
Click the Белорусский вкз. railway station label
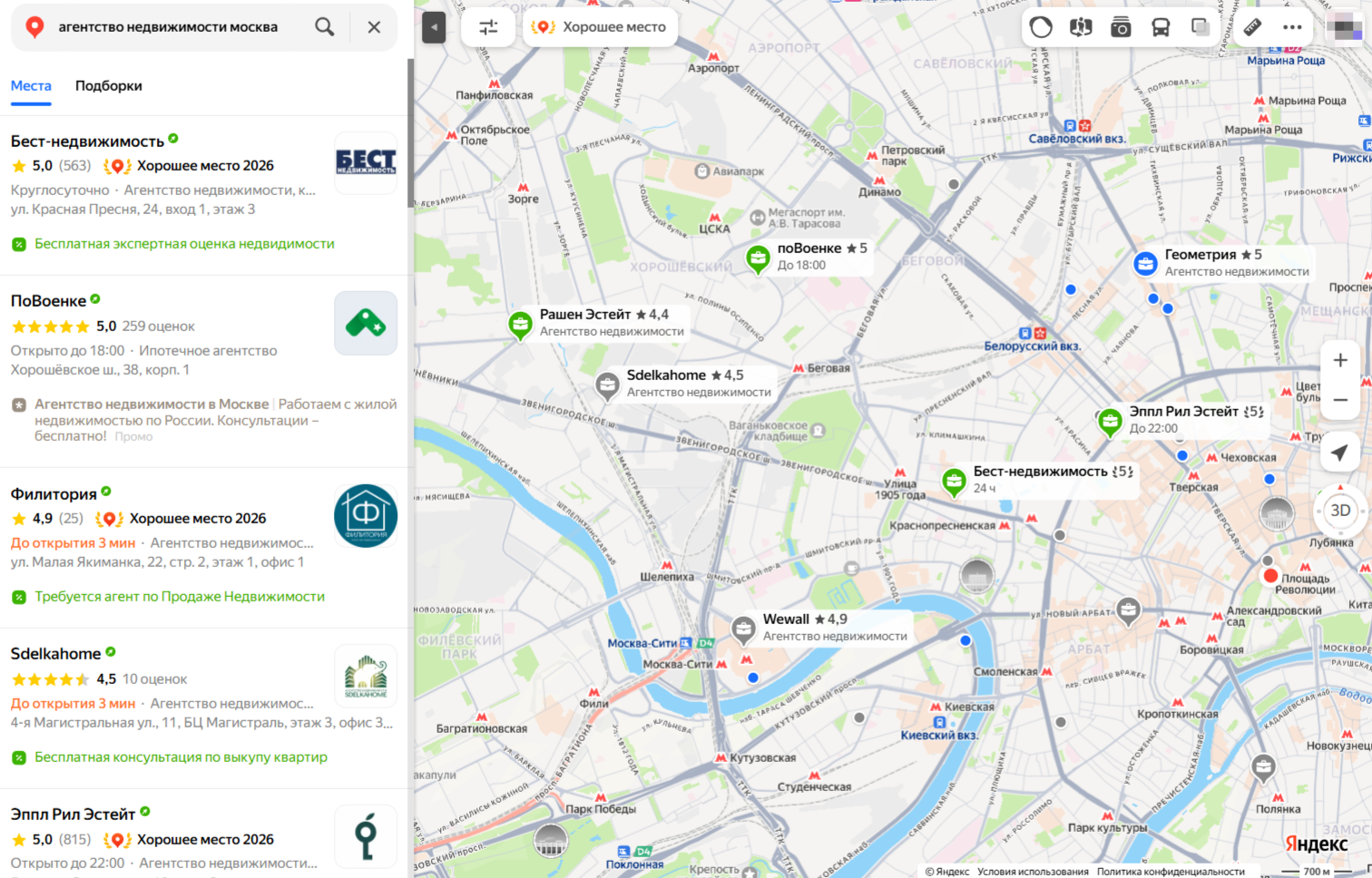[x=1033, y=346]
